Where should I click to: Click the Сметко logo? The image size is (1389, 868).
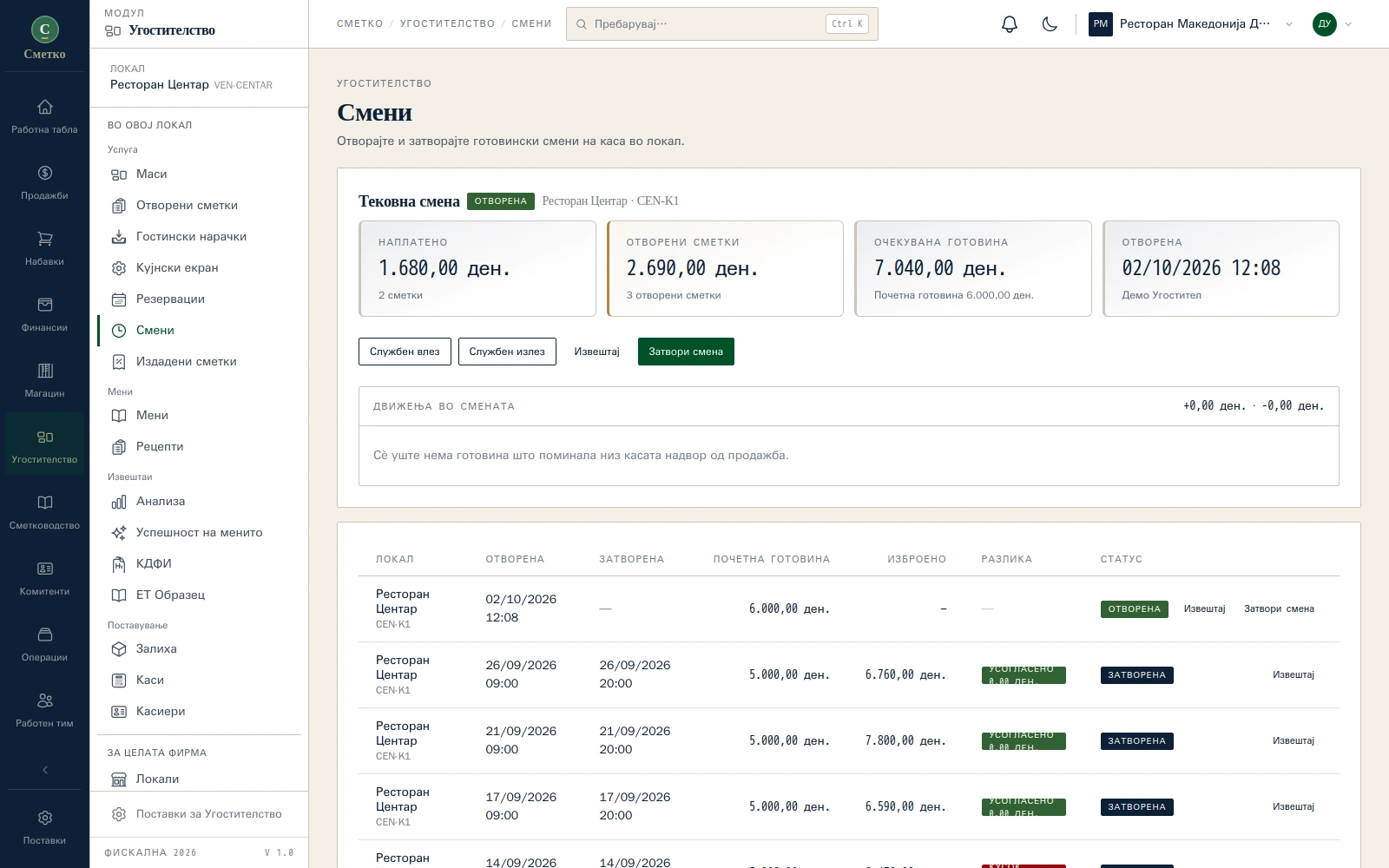click(44, 36)
